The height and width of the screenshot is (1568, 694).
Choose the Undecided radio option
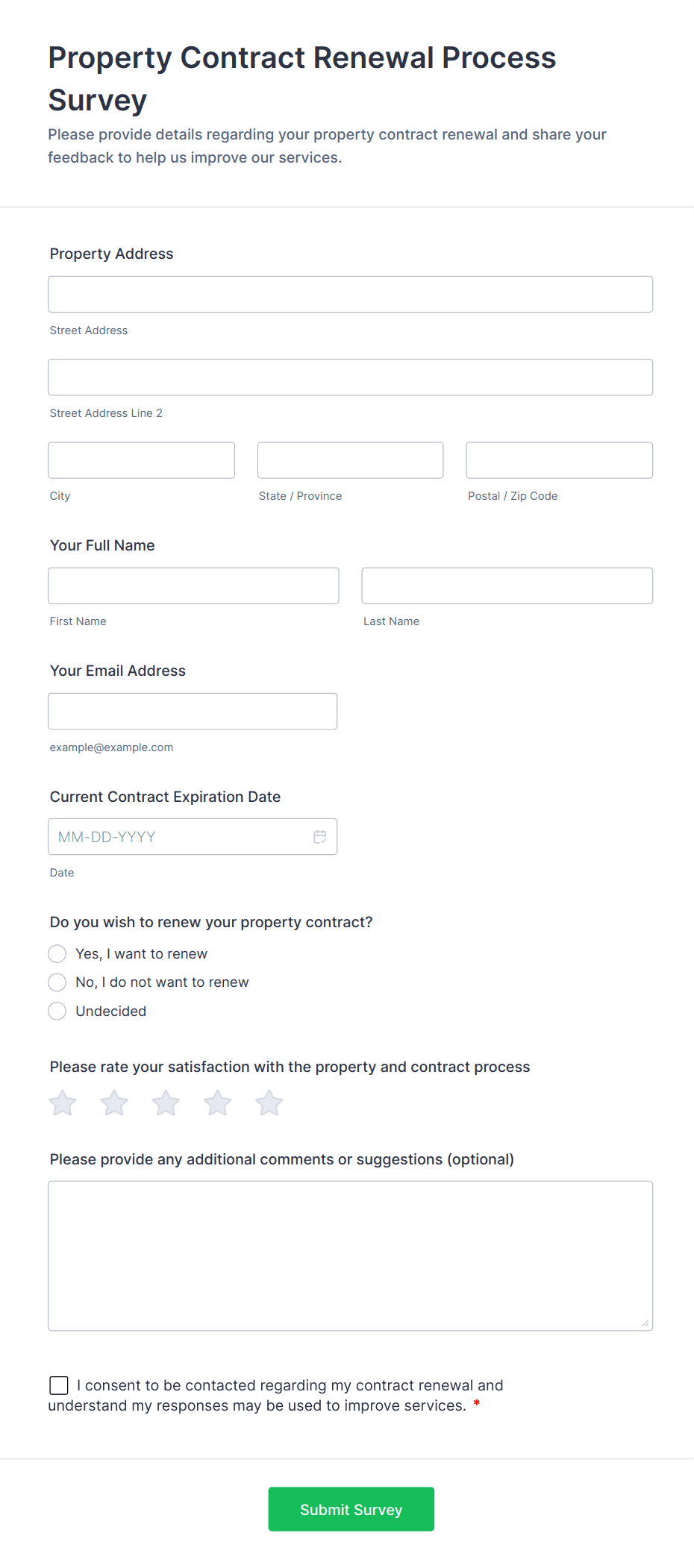(x=57, y=1012)
